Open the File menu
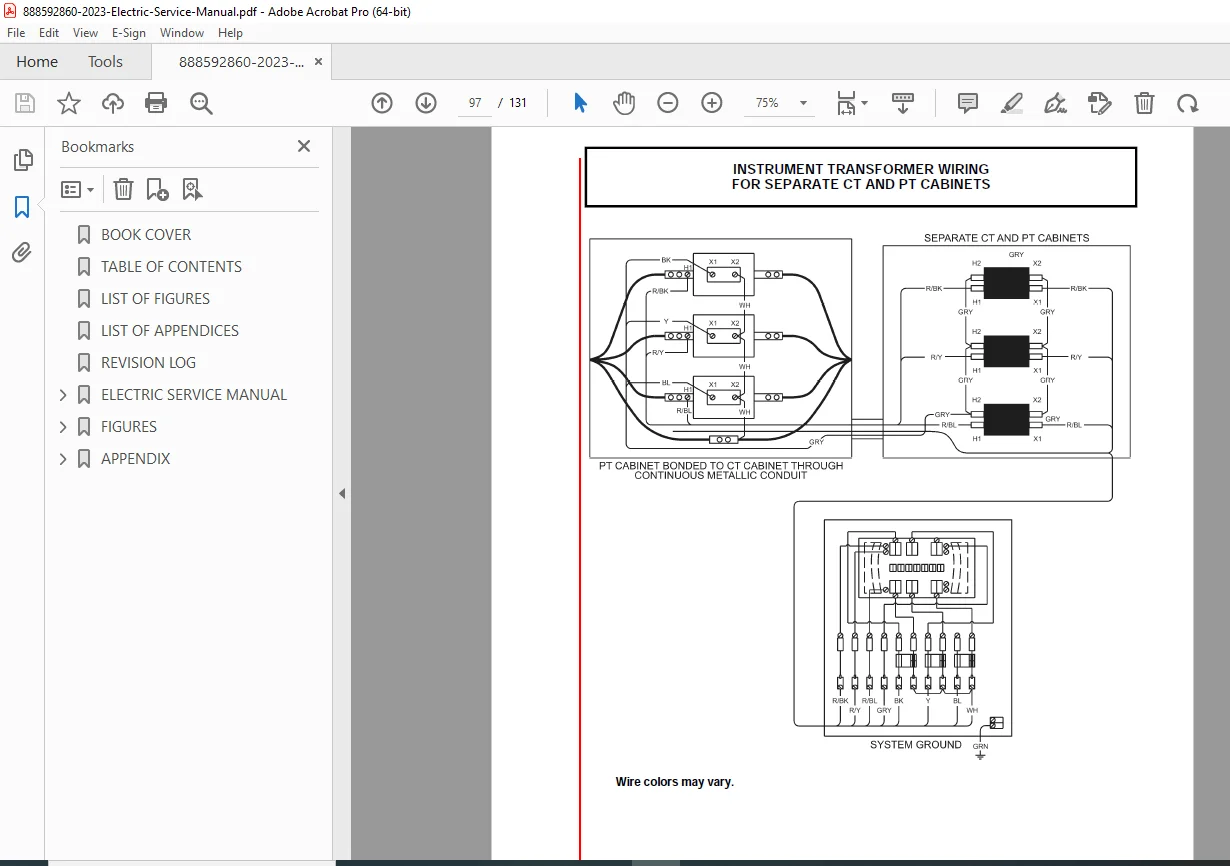 (16, 33)
